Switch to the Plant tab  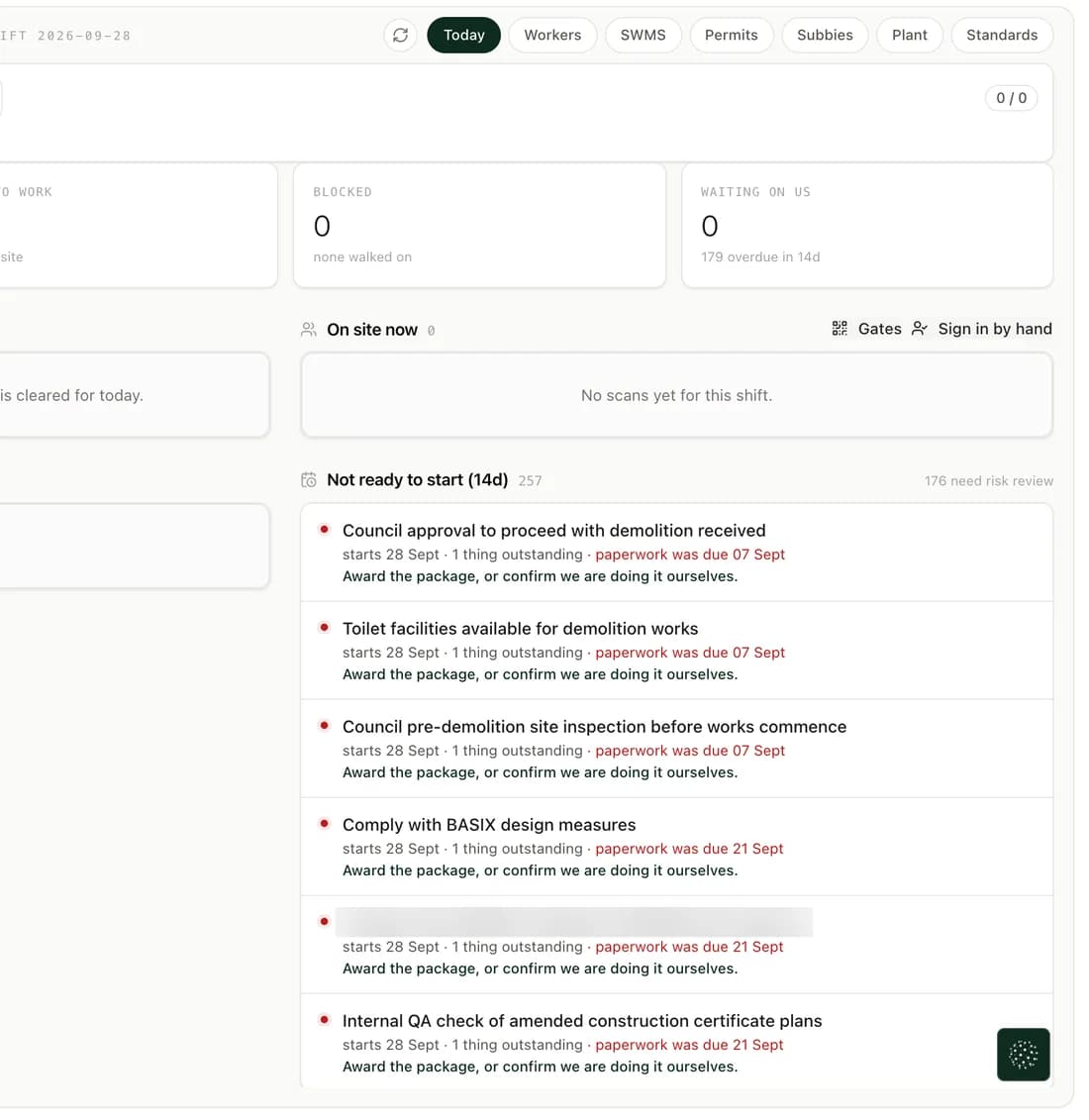[910, 35]
